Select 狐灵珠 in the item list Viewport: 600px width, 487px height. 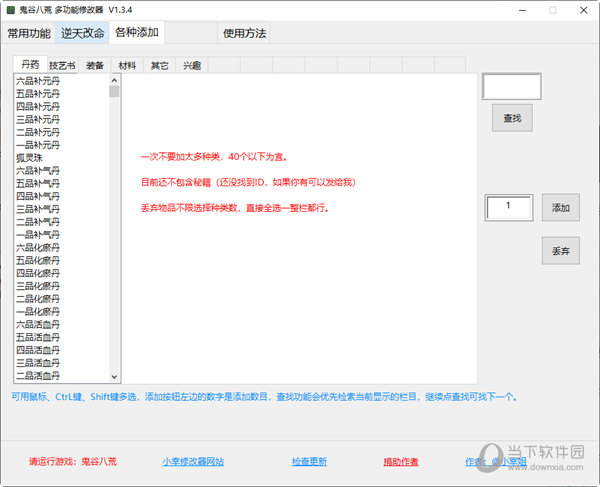click(x=31, y=158)
